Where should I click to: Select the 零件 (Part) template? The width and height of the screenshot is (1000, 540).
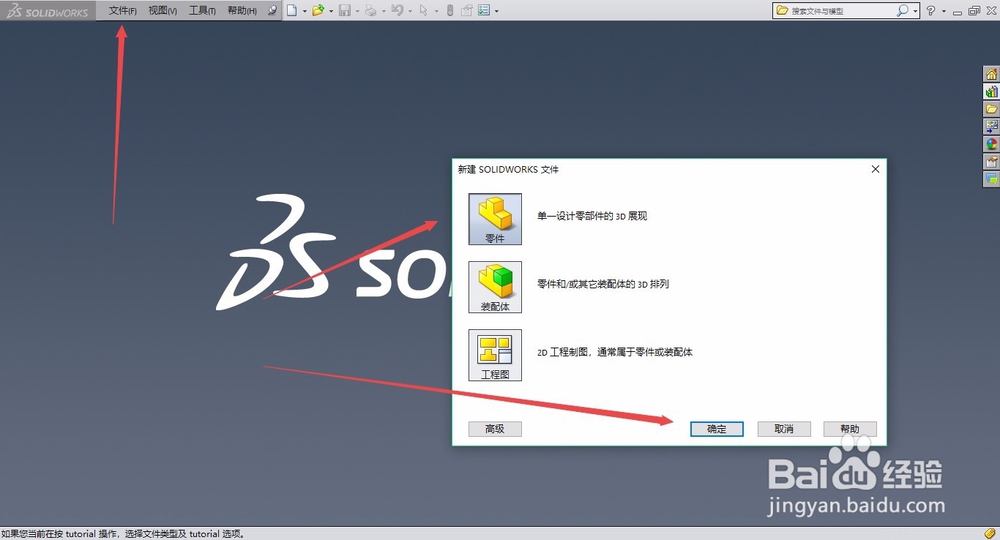[x=495, y=219]
